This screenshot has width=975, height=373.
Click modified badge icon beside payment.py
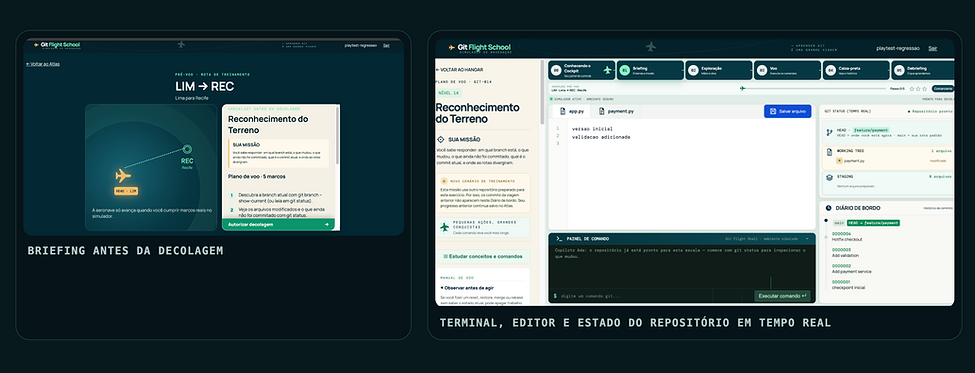point(839,160)
